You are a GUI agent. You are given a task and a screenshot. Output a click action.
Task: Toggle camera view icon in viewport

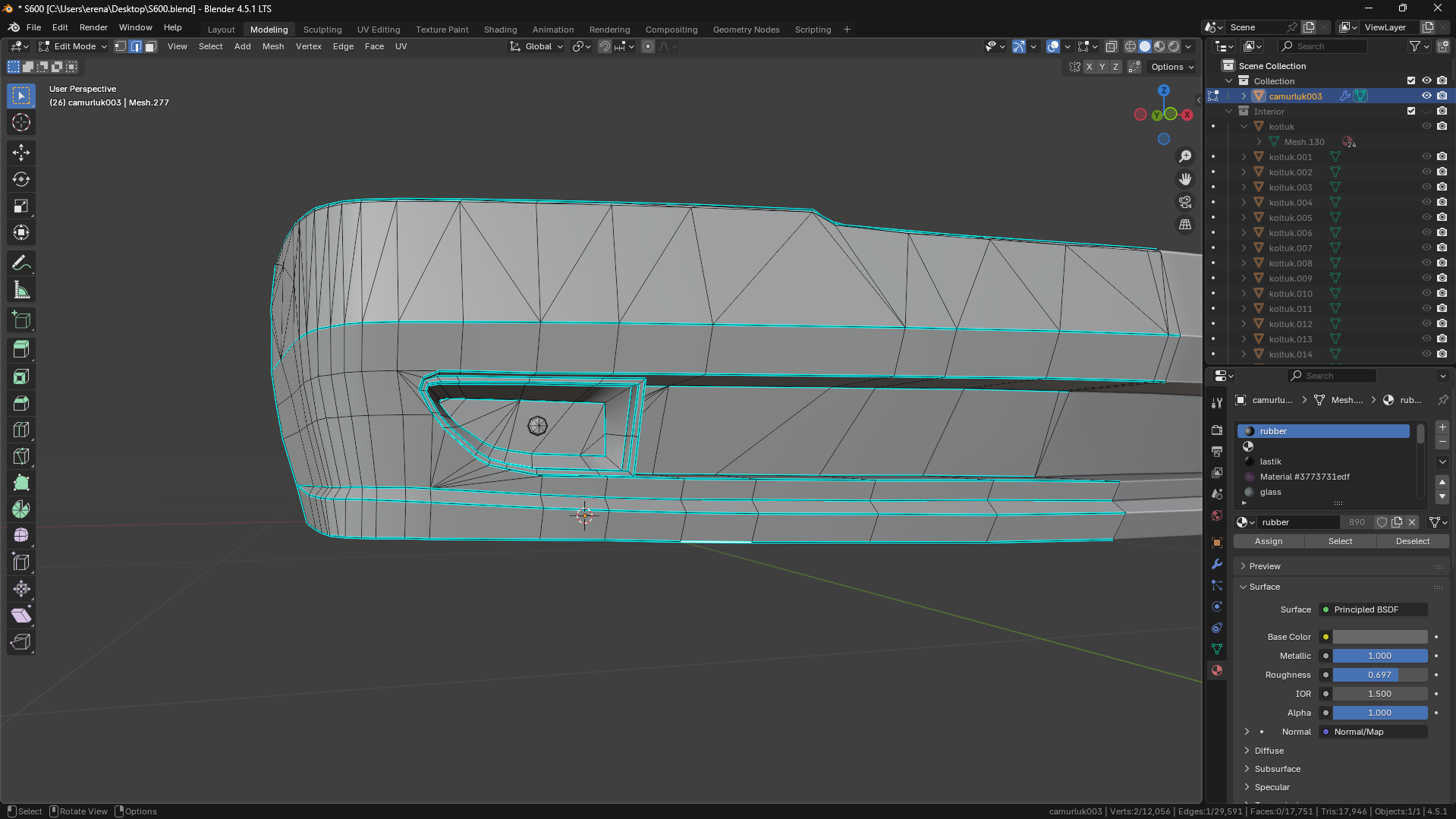tap(1184, 202)
